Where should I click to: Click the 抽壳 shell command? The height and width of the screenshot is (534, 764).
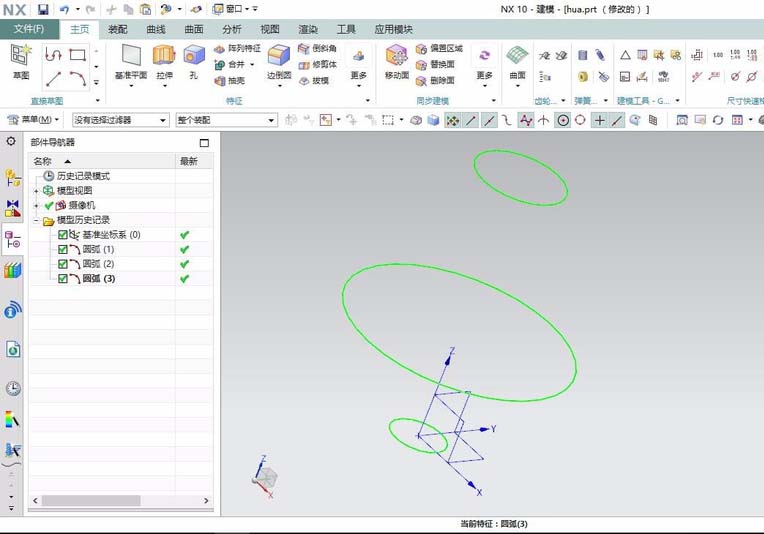[230, 80]
